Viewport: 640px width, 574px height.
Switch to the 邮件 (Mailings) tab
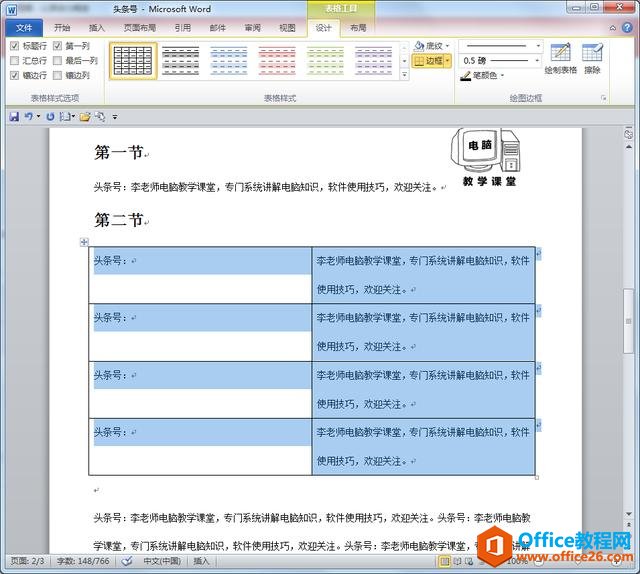click(x=218, y=28)
